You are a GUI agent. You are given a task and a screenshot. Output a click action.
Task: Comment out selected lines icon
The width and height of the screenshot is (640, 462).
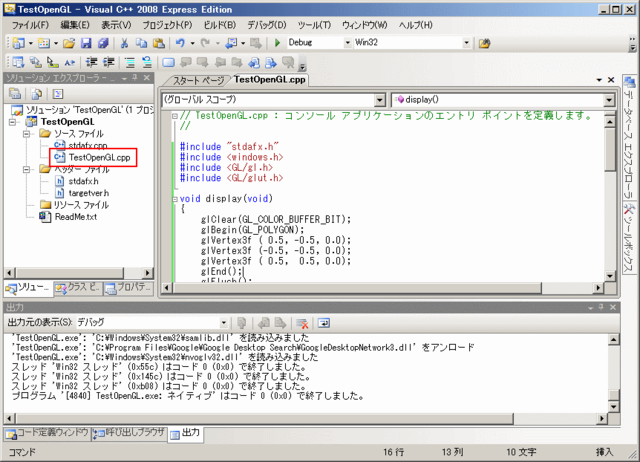click(x=130, y=62)
